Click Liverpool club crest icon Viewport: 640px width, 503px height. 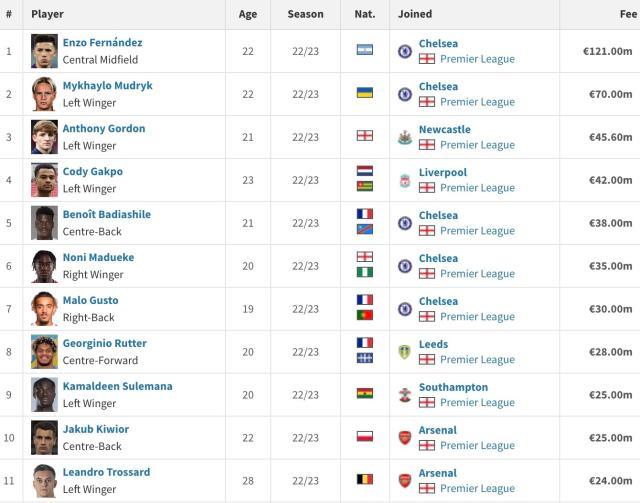point(405,180)
